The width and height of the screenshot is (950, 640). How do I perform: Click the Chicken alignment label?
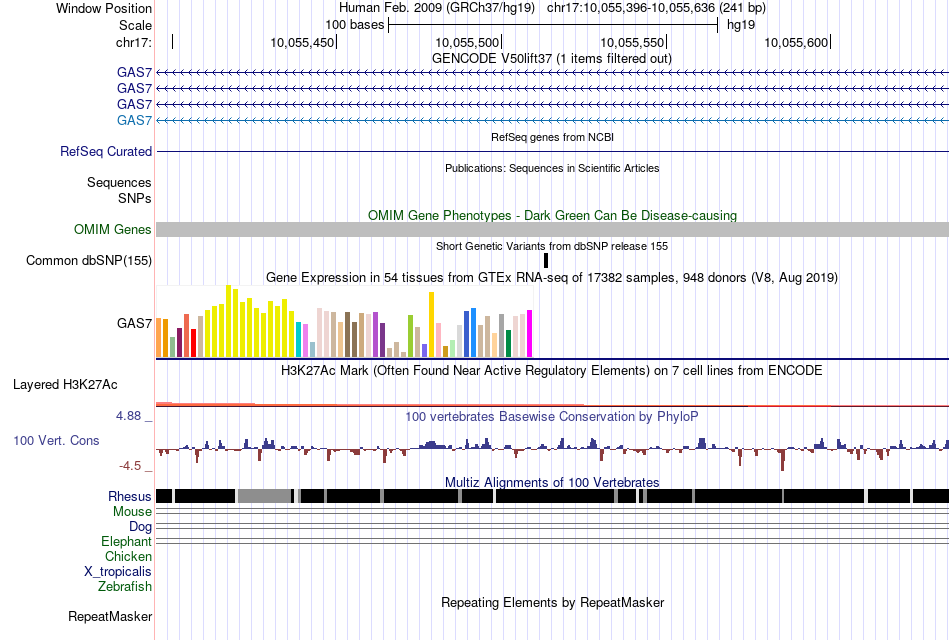point(128,556)
